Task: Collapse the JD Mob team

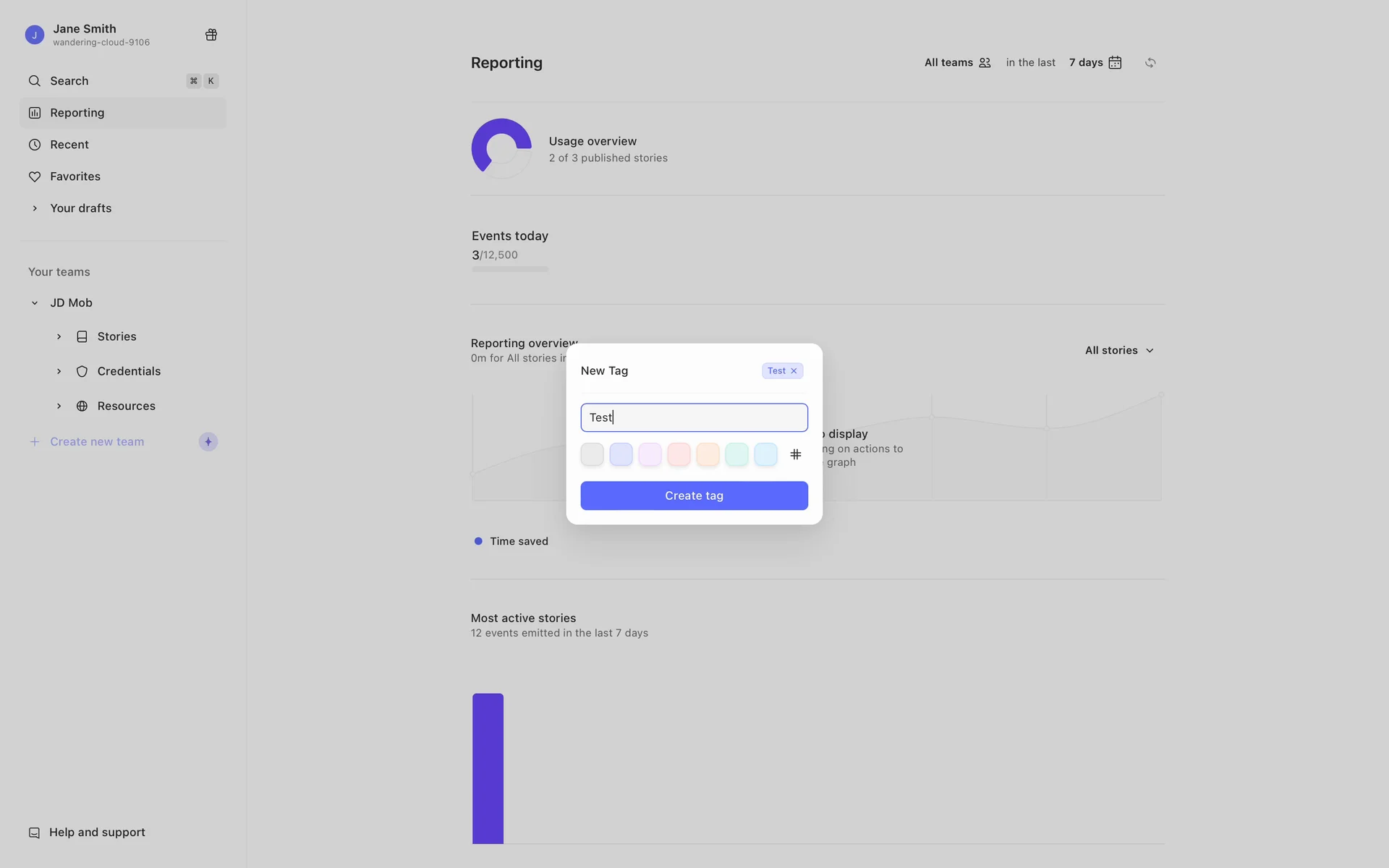Action: pyautogui.click(x=34, y=303)
